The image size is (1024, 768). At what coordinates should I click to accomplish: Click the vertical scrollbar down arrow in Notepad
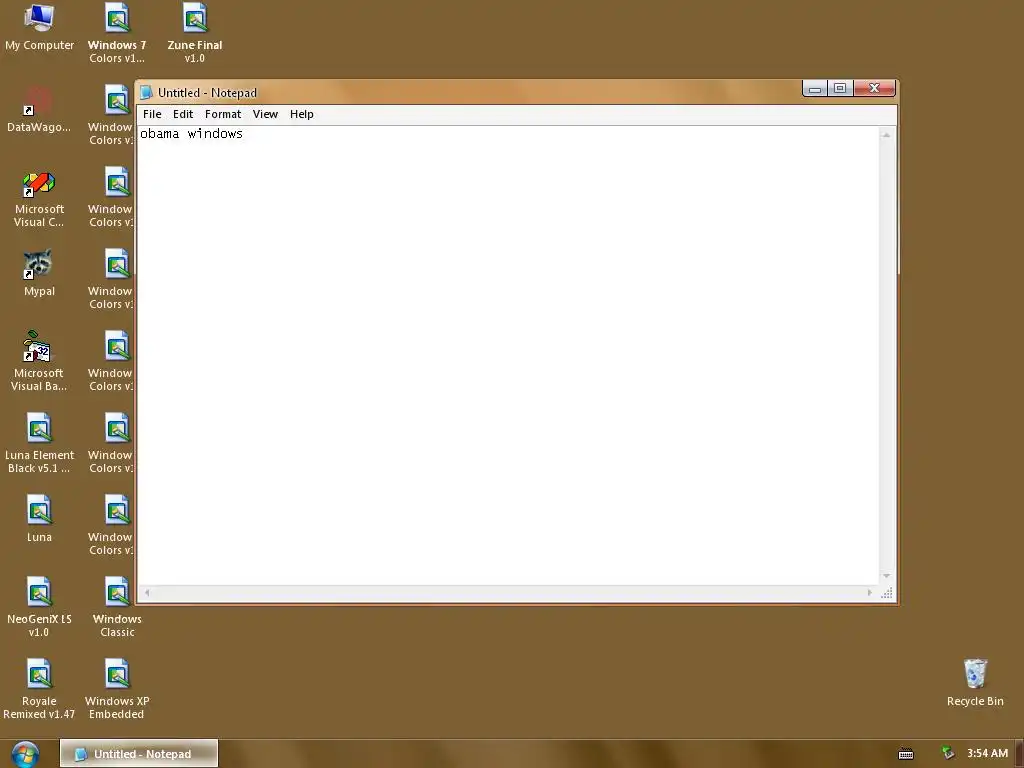(x=886, y=576)
